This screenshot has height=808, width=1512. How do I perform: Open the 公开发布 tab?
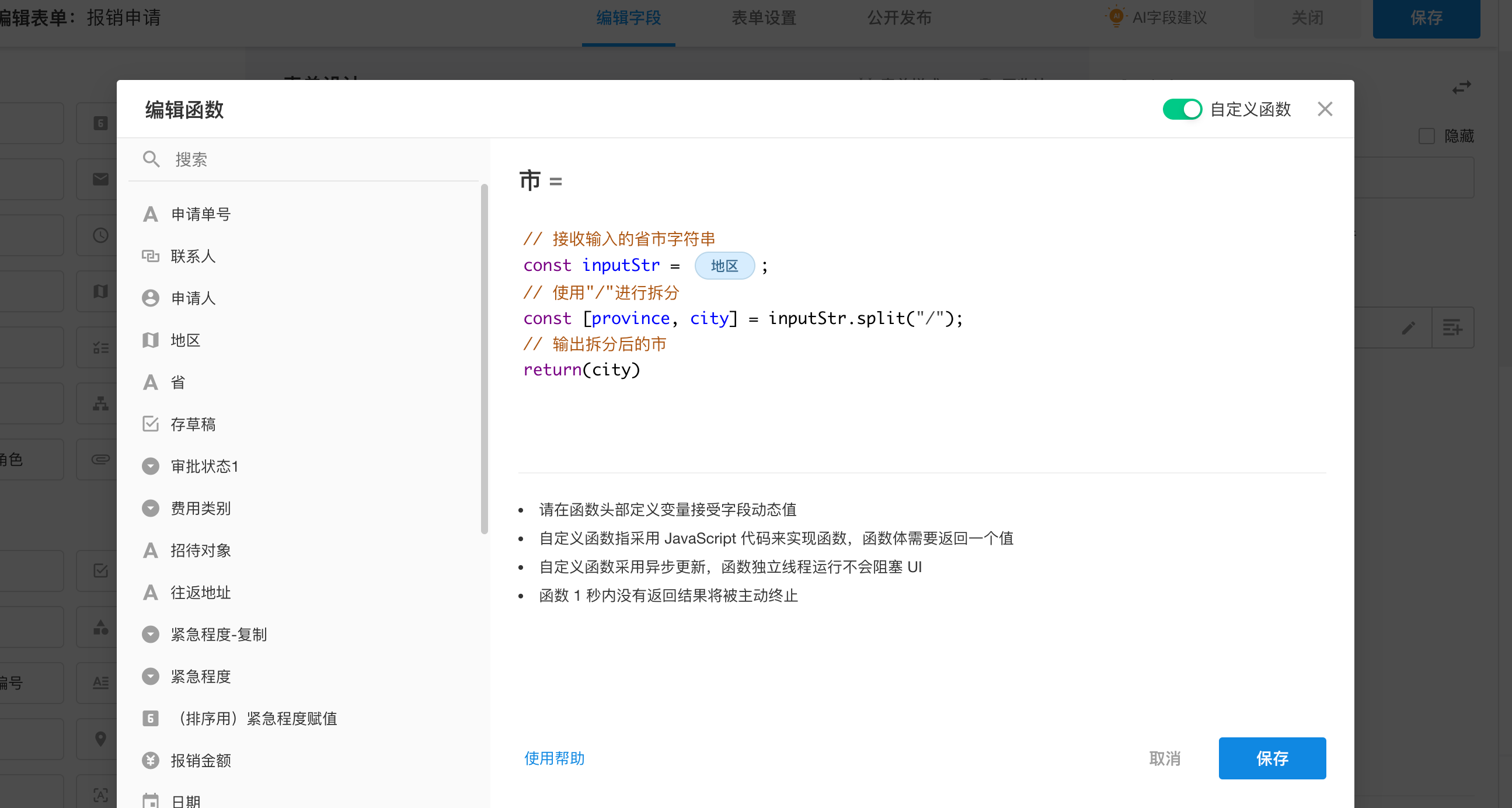tap(899, 18)
